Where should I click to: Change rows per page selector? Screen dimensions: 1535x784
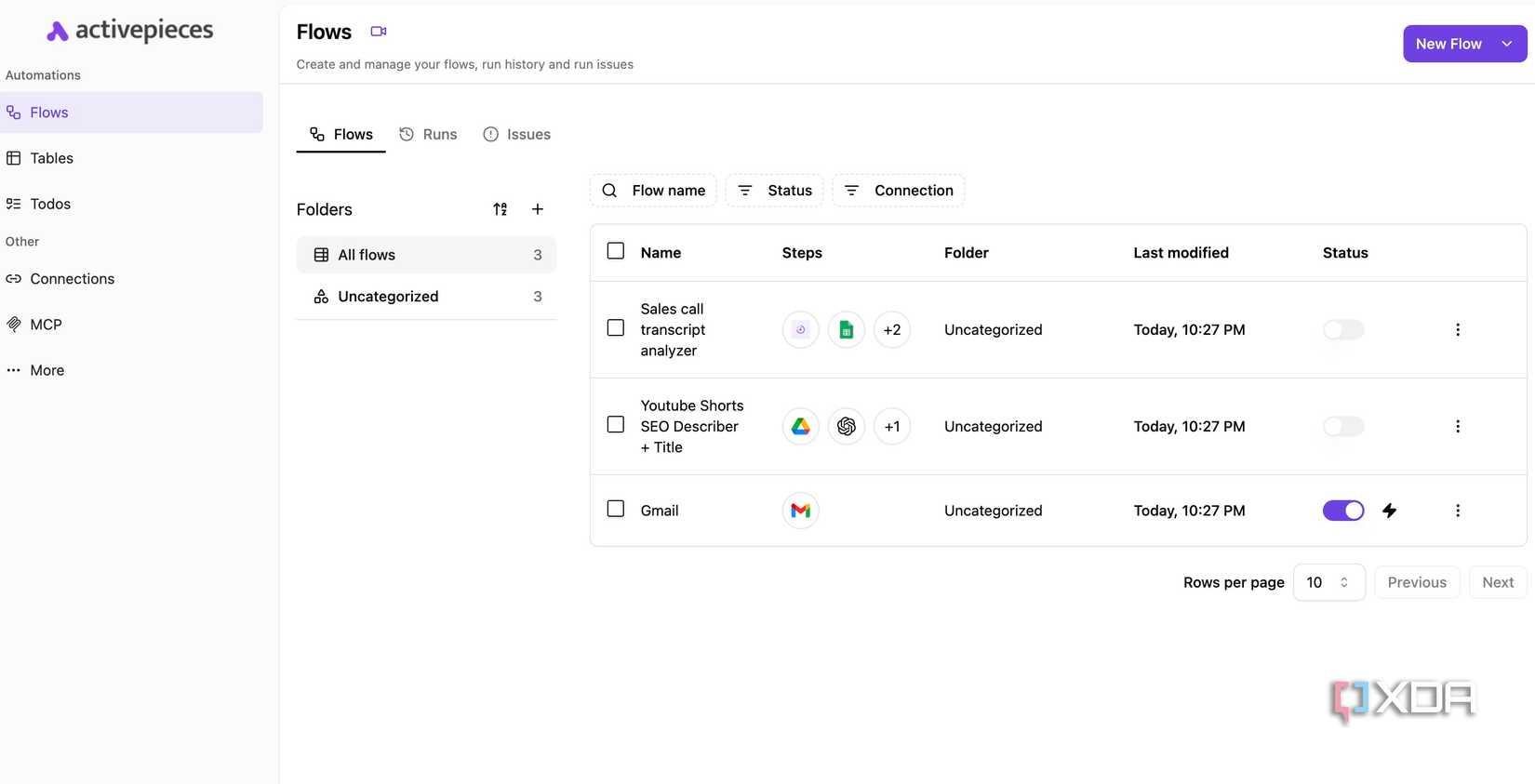tap(1329, 582)
